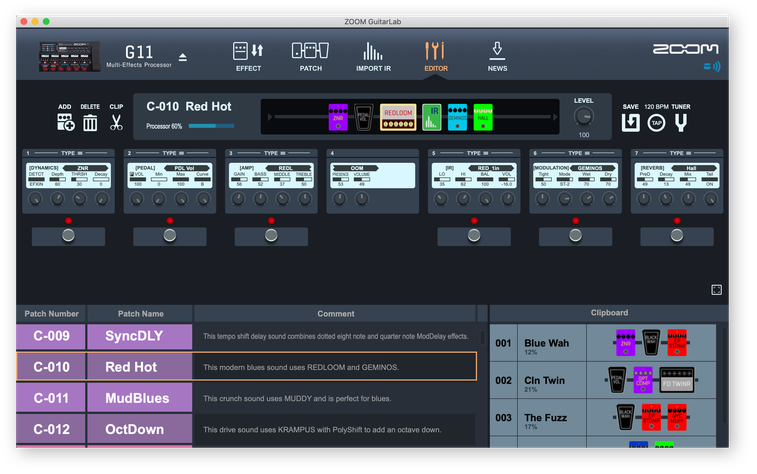The width and height of the screenshot is (757, 474).
Task: Select clipboard entry Cln Twin
Action: 545,380
